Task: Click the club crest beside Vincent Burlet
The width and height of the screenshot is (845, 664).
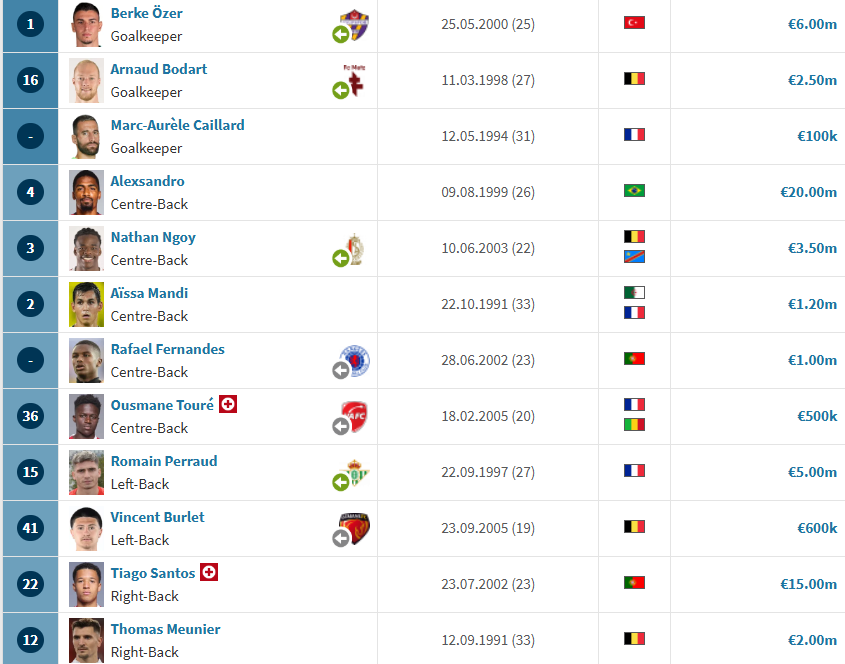Action: [355, 528]
